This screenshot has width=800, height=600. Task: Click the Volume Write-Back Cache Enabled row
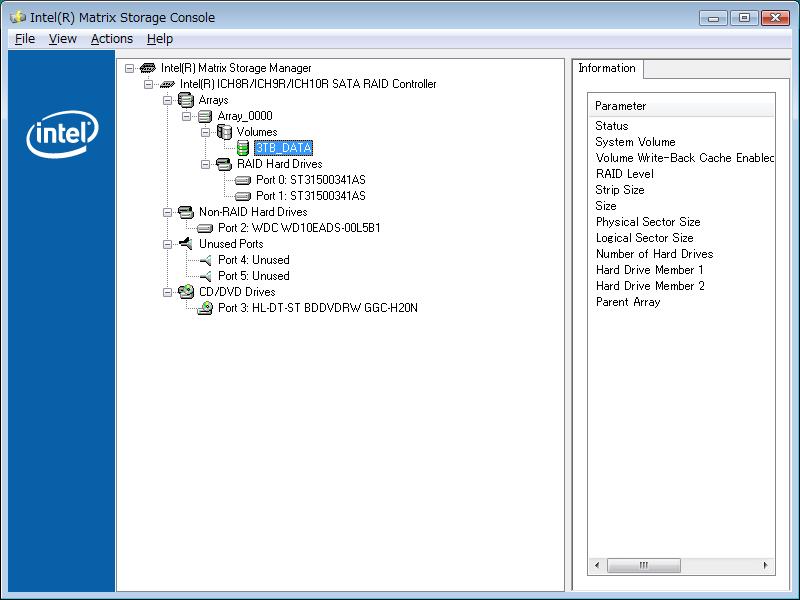[x=682, y=158]
